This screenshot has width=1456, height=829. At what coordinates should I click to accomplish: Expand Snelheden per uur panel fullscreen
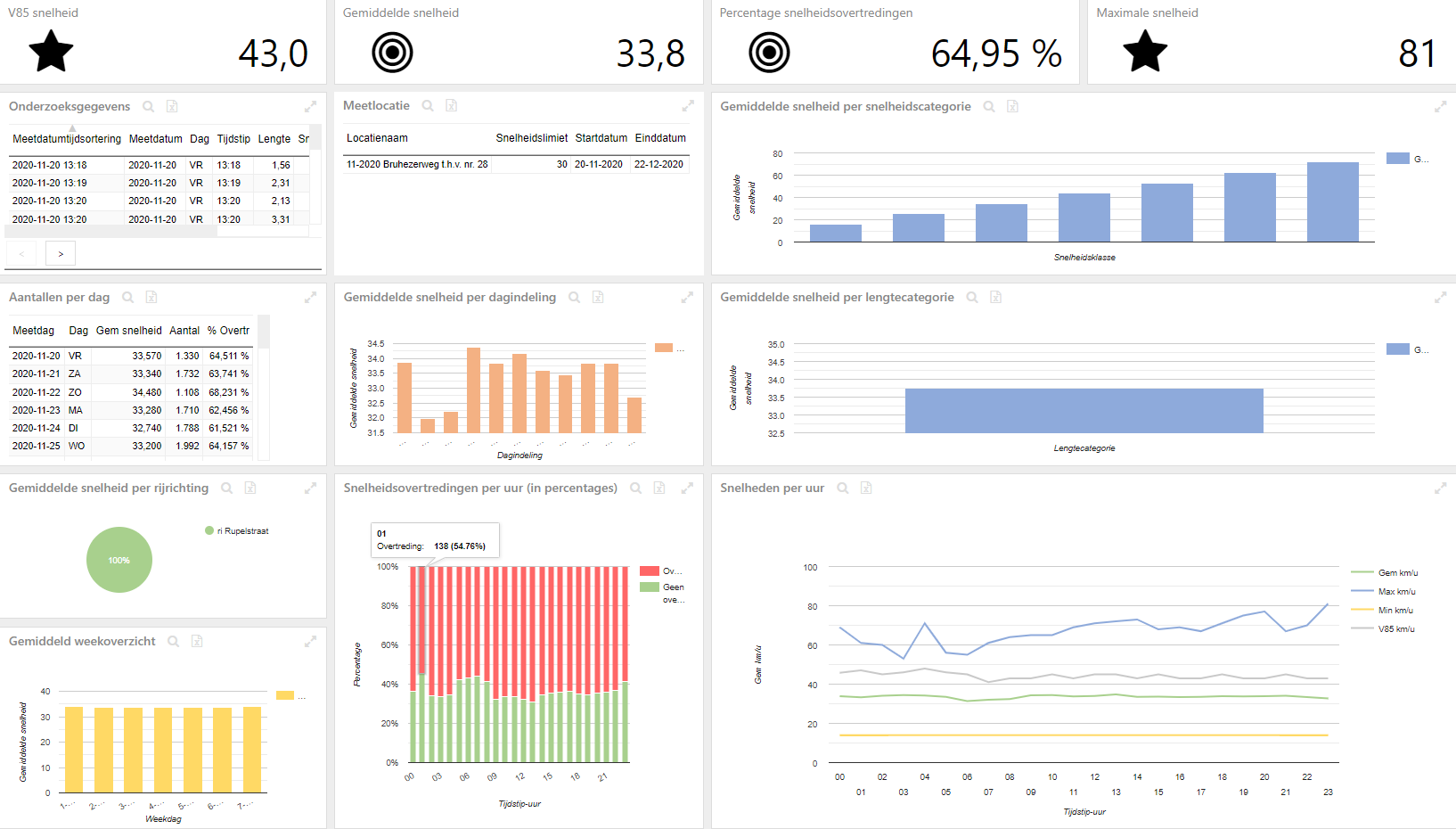coord(1440,488)
